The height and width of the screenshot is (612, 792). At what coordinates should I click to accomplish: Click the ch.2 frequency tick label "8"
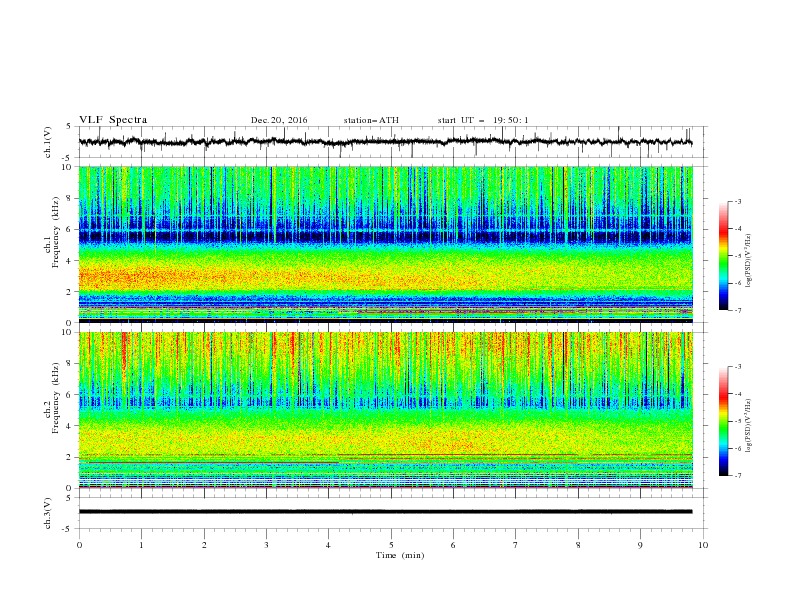click(x=71, y=364)
